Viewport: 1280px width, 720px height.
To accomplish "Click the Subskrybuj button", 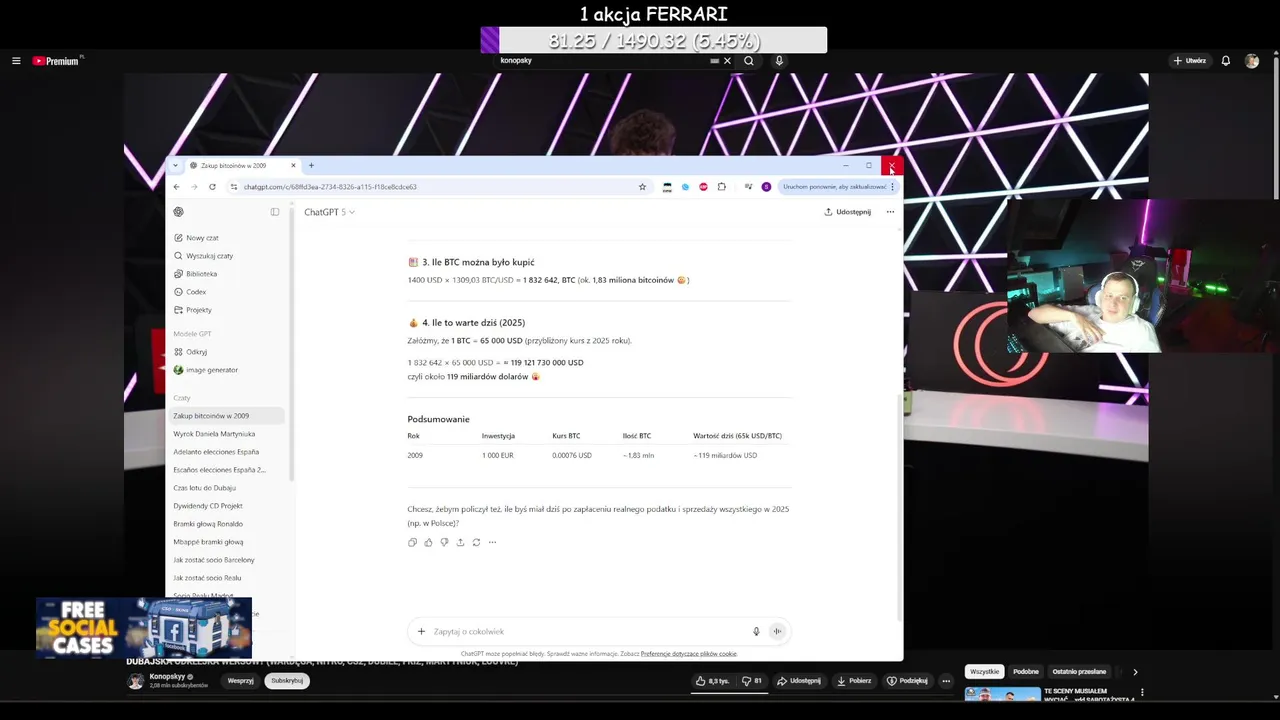I will 287,681.
